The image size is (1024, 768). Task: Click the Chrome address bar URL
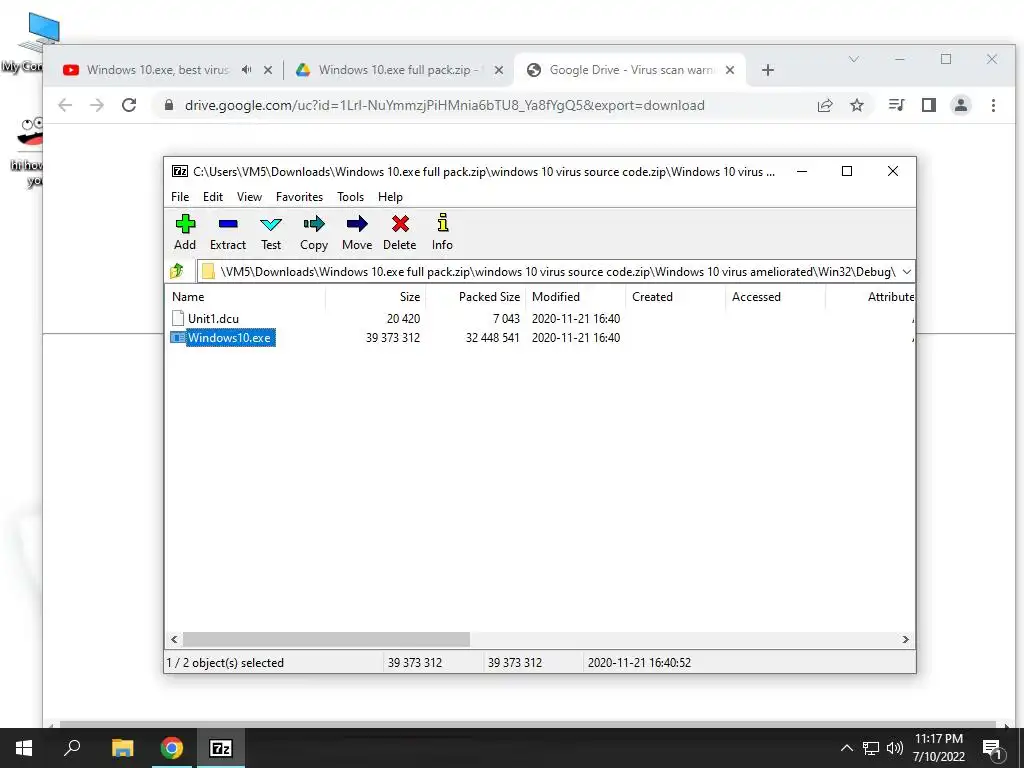[x=444, y=105]
